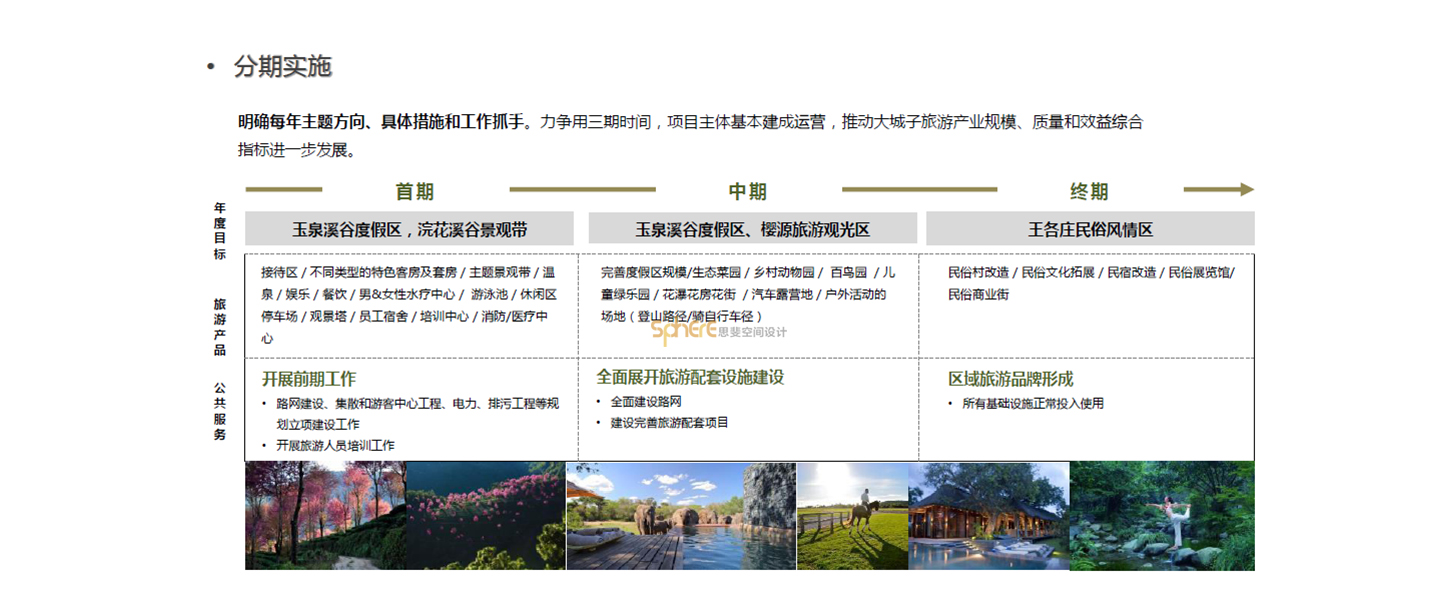Viewport: 1440px width, 600px height.
Task: Click the heading "全面展开旅游配套设施建设"
Action: [x=690, y=377]
